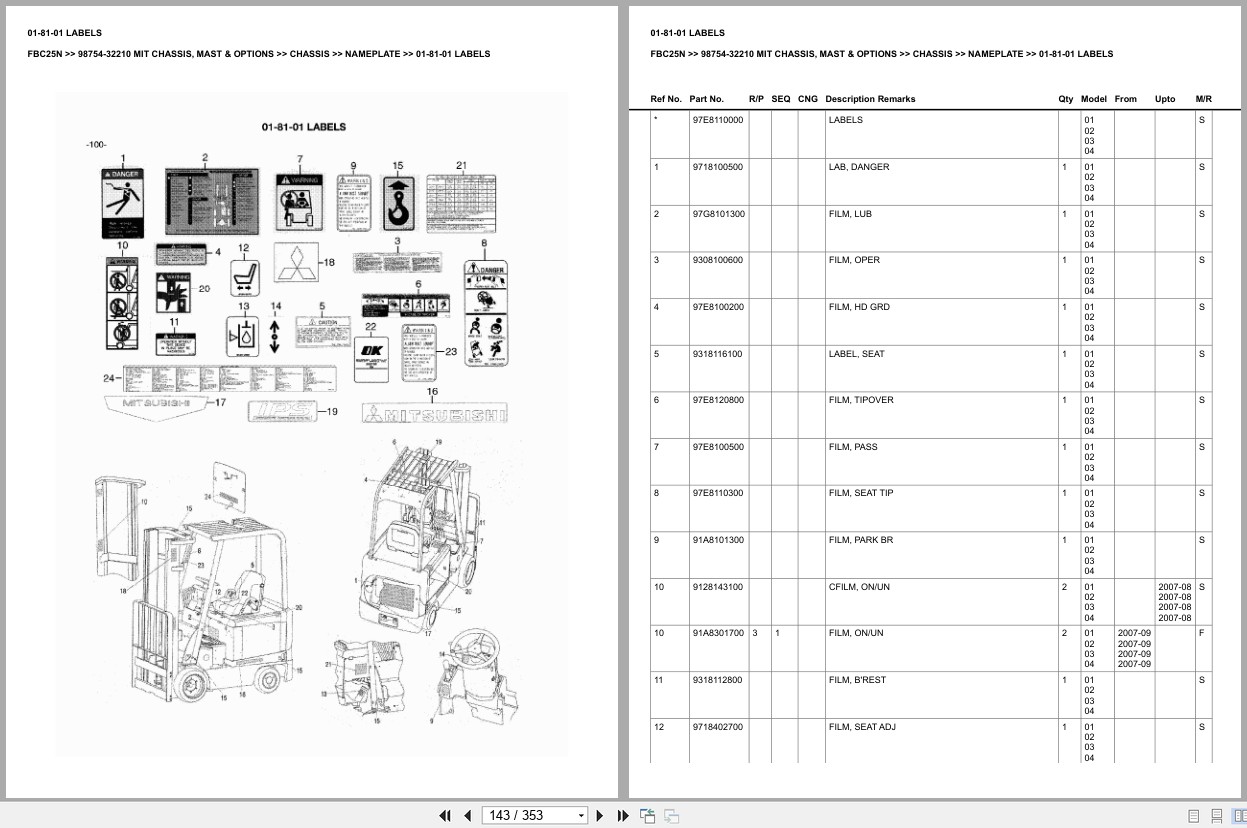Click part number 9308100600
This screenshot has width=1247, height=828.
716,260
